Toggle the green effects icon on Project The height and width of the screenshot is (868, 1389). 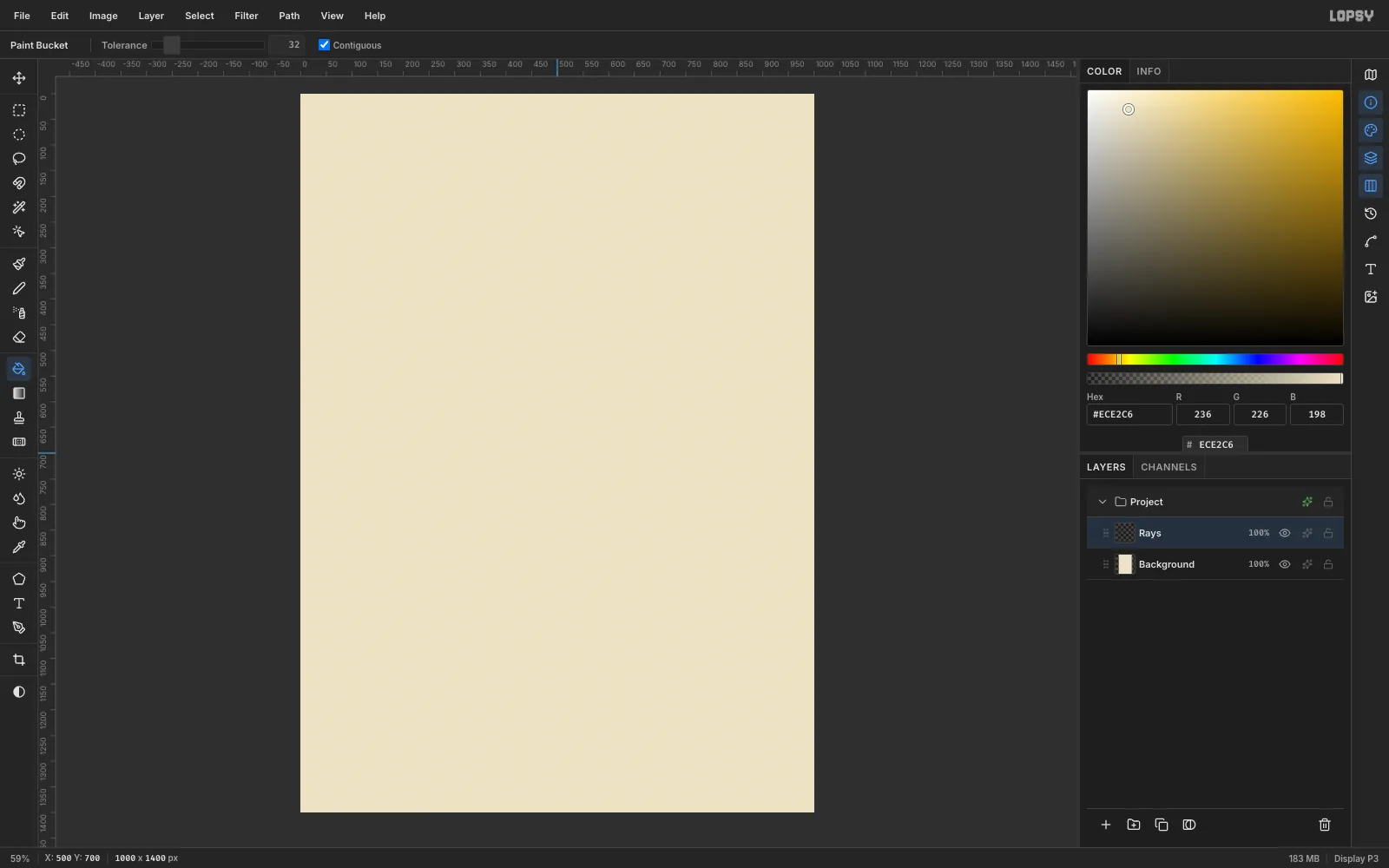coord(1307,502)
